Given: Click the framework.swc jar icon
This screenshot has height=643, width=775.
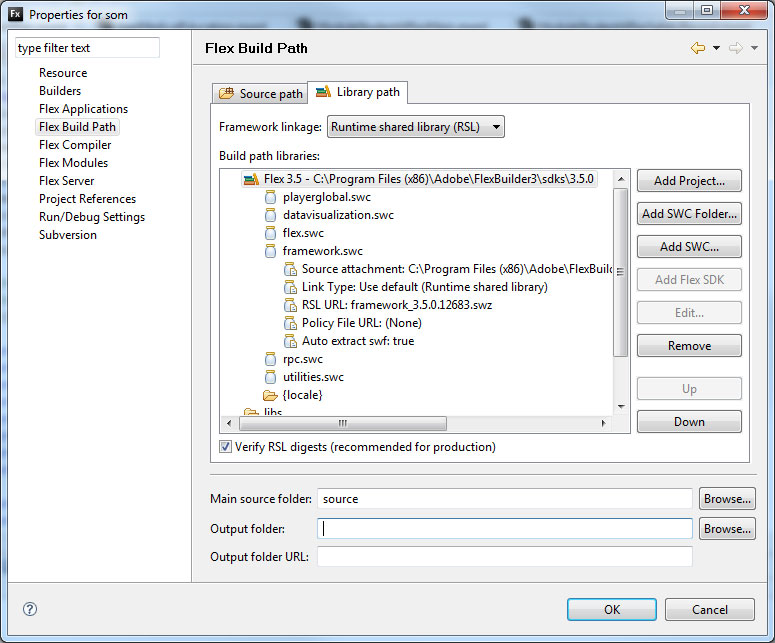Looking at the screenshot, I should click(270, 251).
